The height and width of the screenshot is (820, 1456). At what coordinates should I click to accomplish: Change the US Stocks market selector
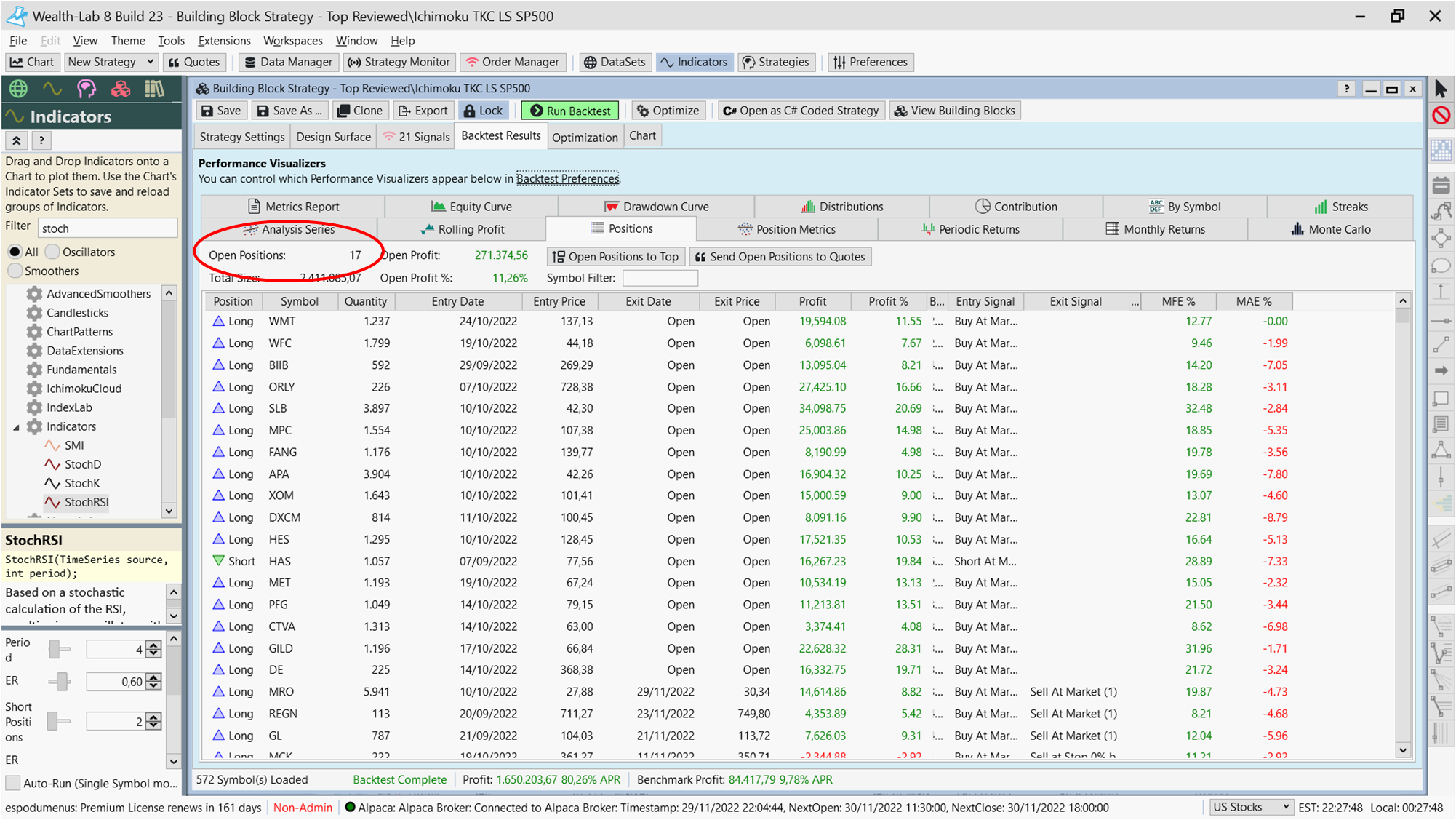click(1251, 807)
